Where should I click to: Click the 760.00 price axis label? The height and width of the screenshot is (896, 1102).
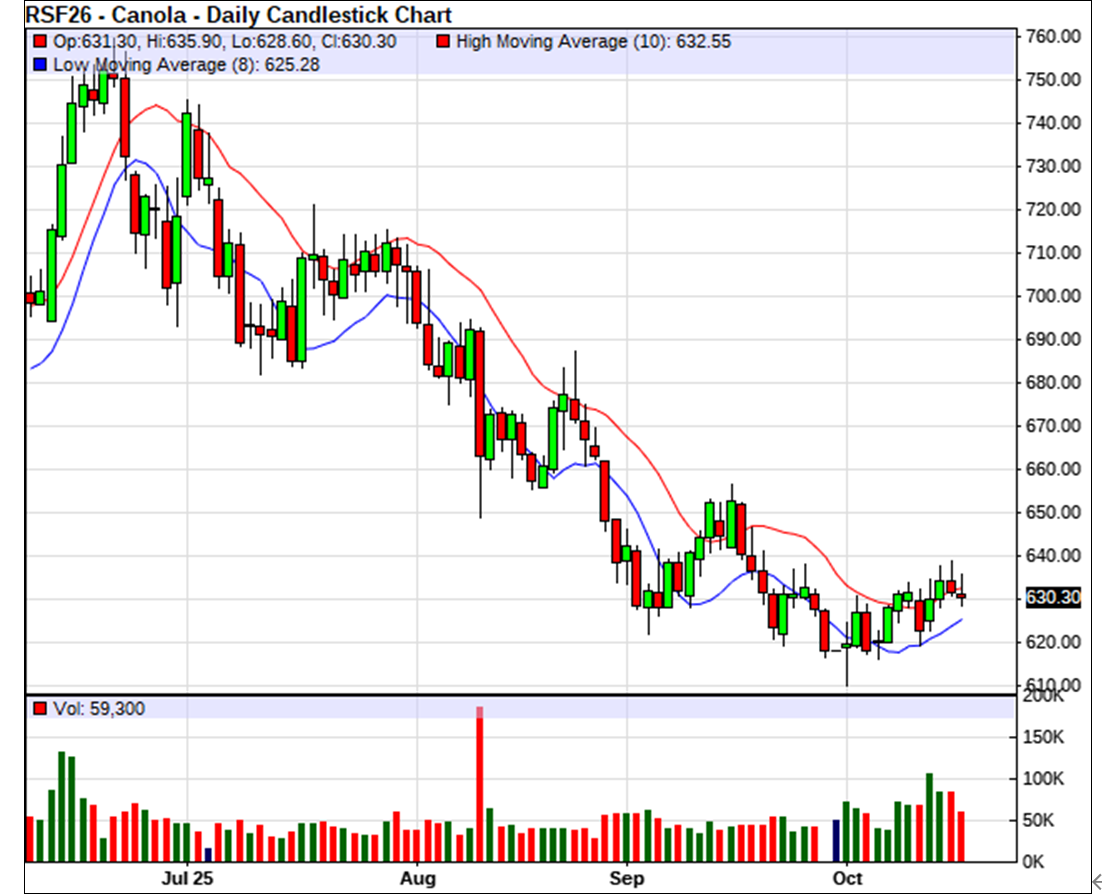pyautogui.click(x=1053, y=36)
